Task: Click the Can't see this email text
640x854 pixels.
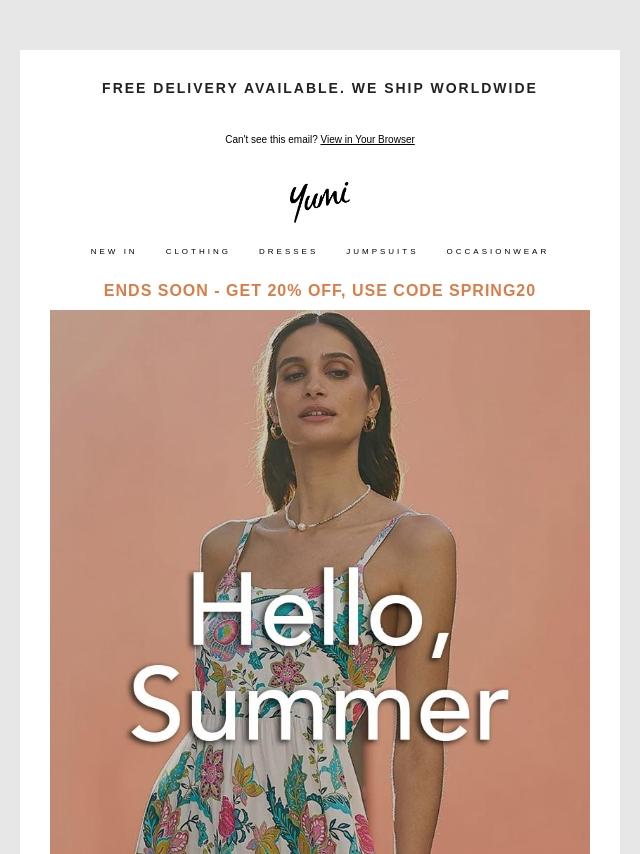Action: pyautogui.click(x=271, y=139)
